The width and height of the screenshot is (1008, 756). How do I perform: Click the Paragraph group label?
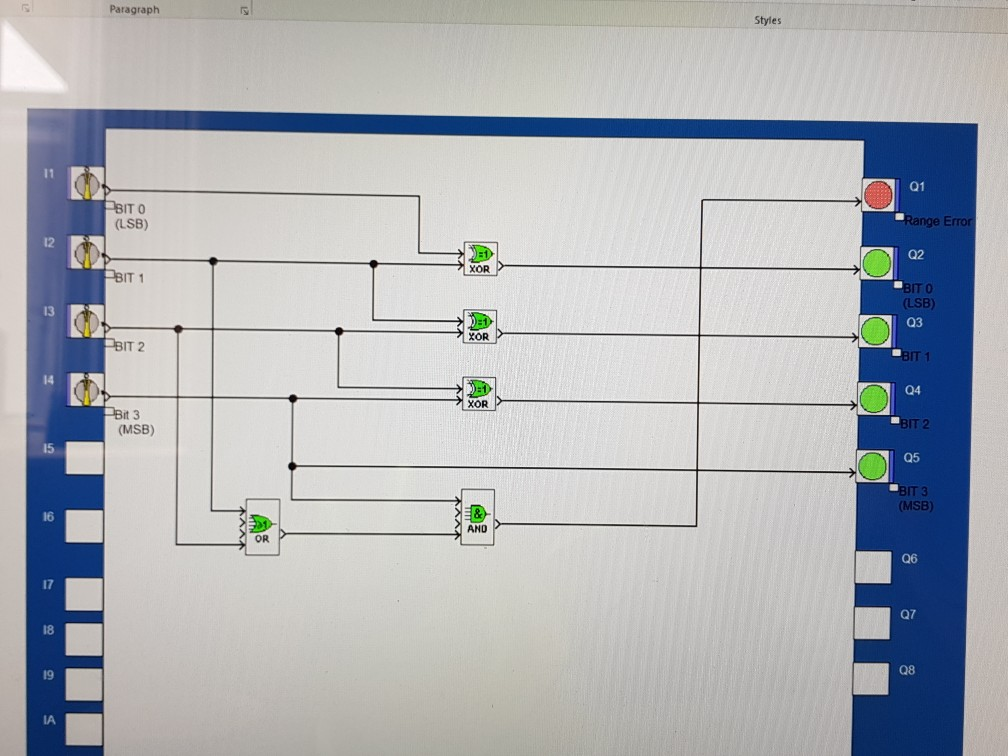(134, 10)
